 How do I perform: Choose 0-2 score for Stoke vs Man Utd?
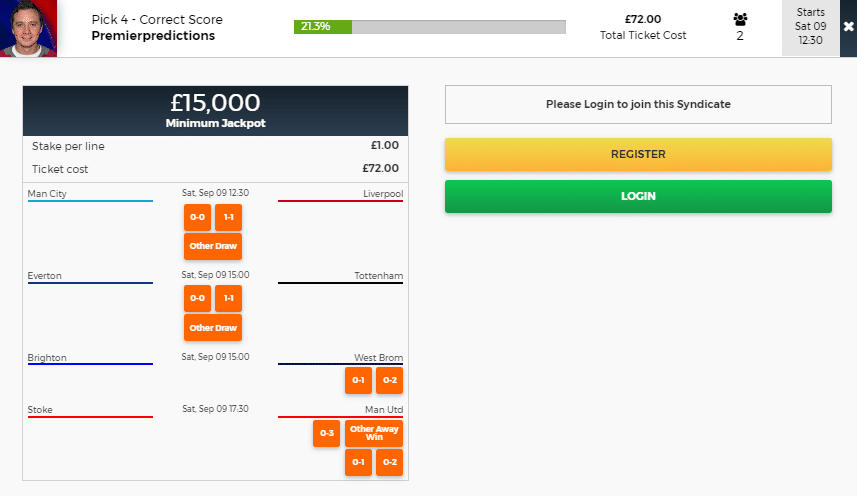click(389, 462)
